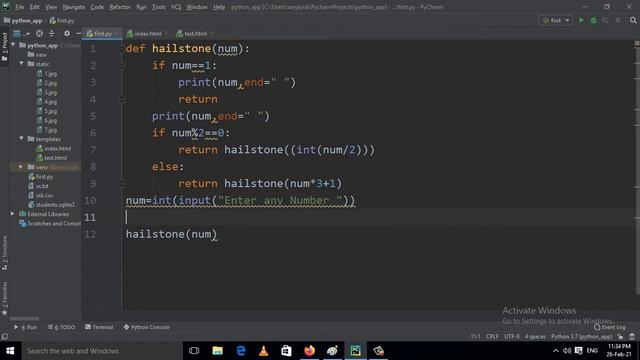Place cursor on the empty line 11

coord(380,217)
